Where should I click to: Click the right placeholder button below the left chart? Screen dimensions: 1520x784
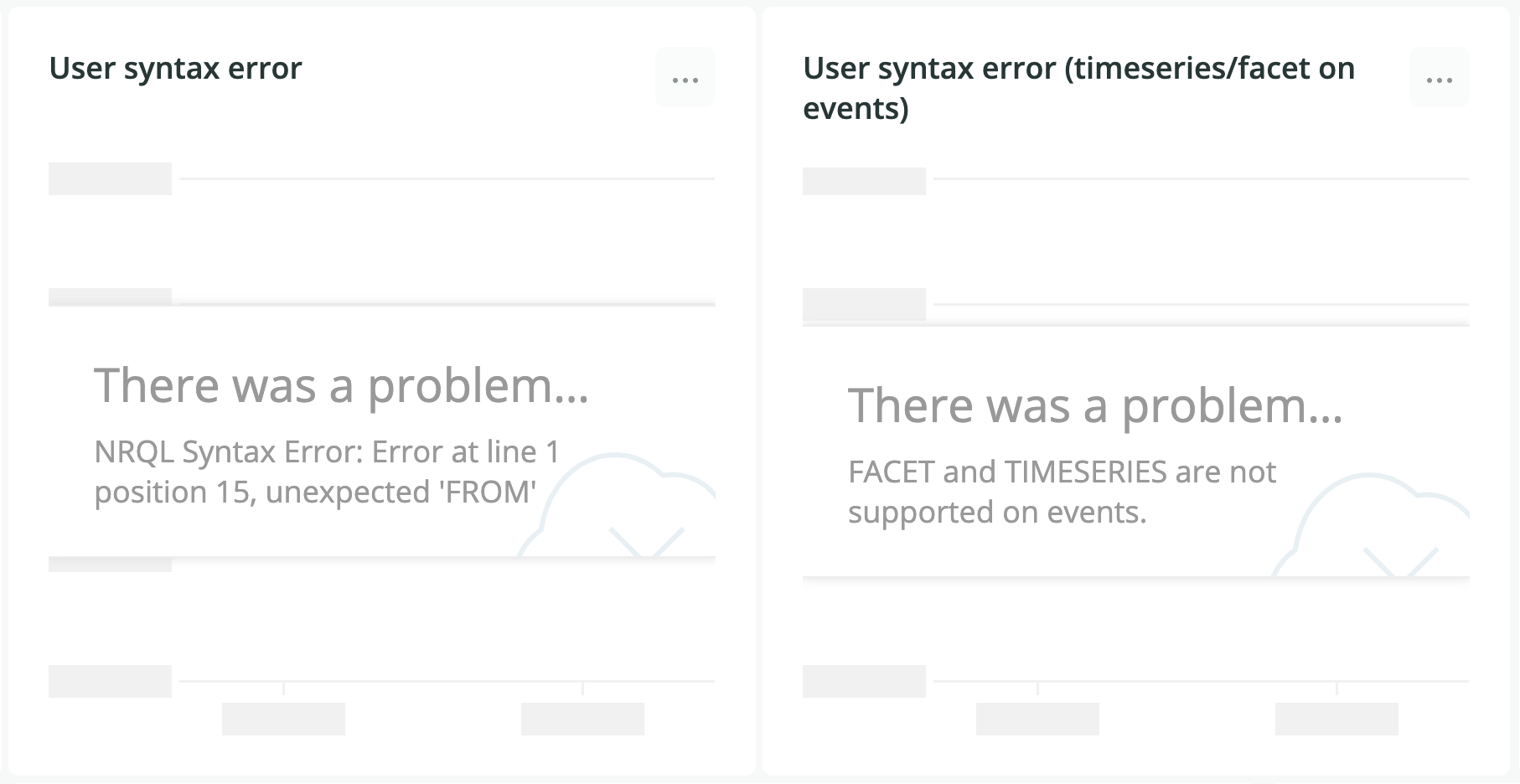pyautogui.click(x=582, y=719)
